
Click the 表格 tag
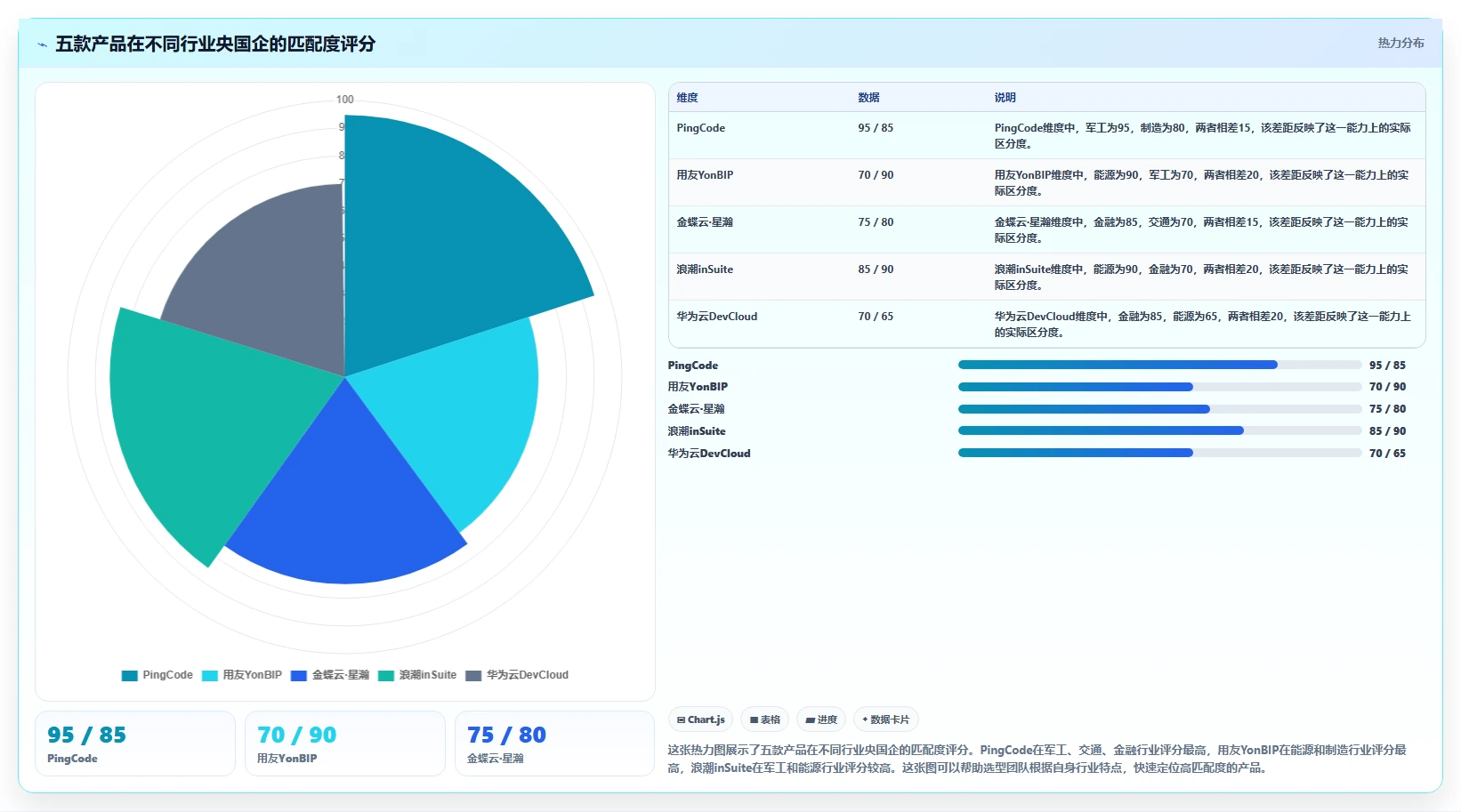click(764, 720)
